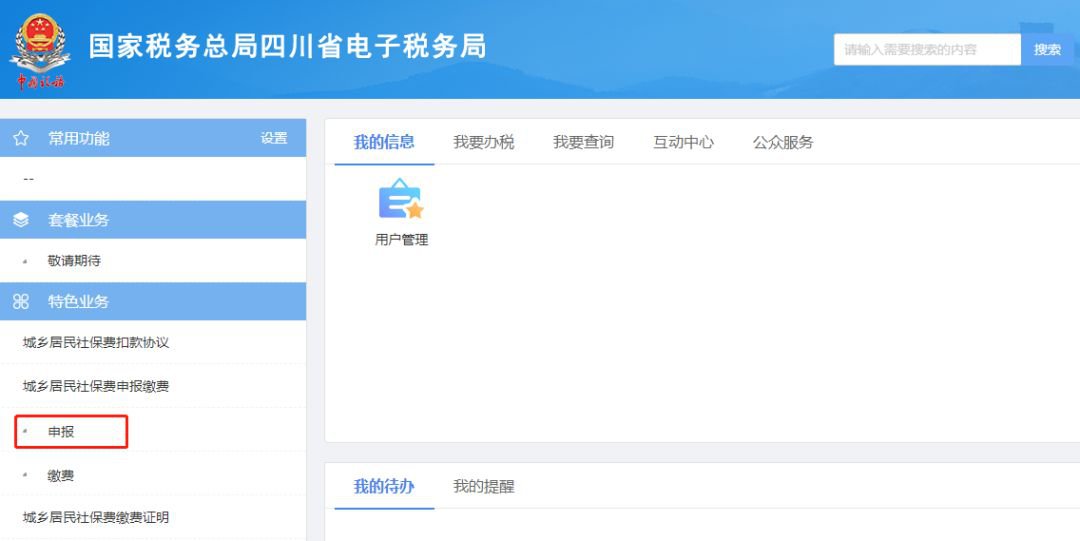Open 城乡居民社保费缴费证明 link

(x=96, y=518)
